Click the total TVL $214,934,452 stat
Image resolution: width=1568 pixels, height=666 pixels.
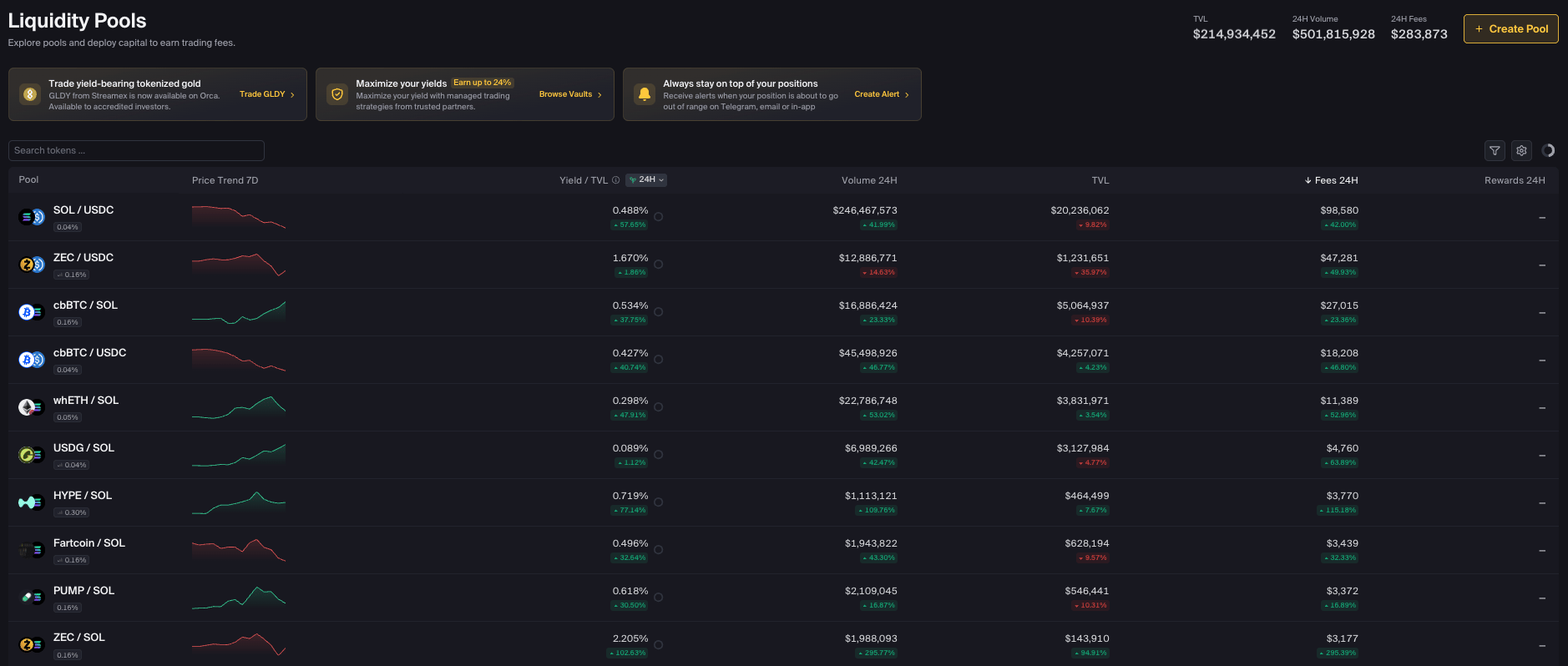pos(1234,28)
